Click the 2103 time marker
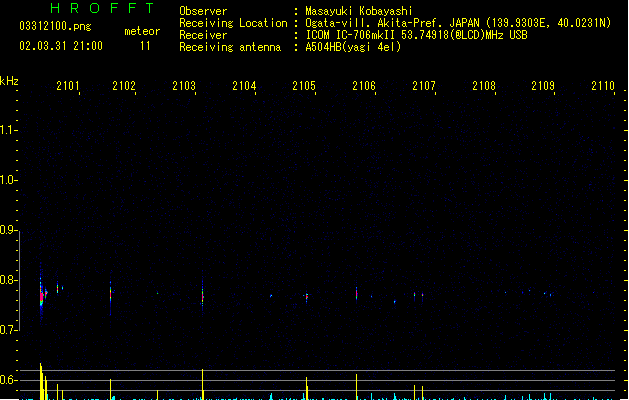629x400 pixels. 184,86
